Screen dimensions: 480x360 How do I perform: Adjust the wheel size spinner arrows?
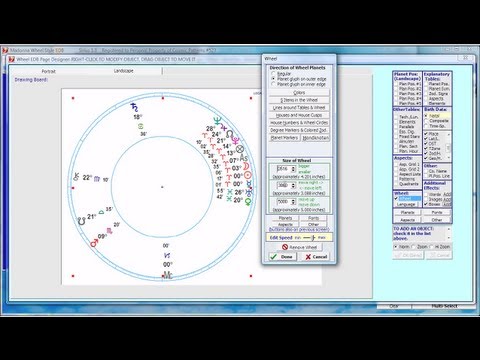(x=293, y=169)
